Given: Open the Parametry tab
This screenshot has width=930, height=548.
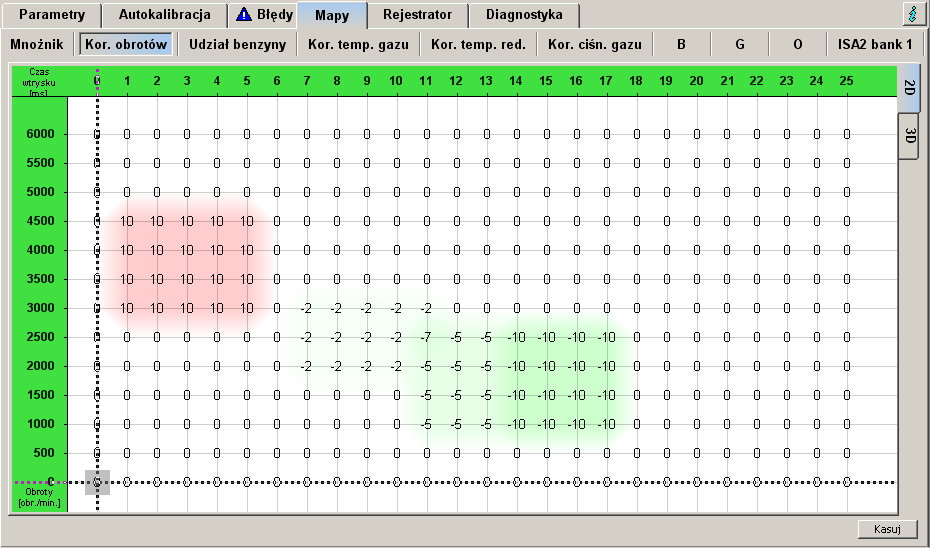Looking at the screenshot, I should point(52,15).
